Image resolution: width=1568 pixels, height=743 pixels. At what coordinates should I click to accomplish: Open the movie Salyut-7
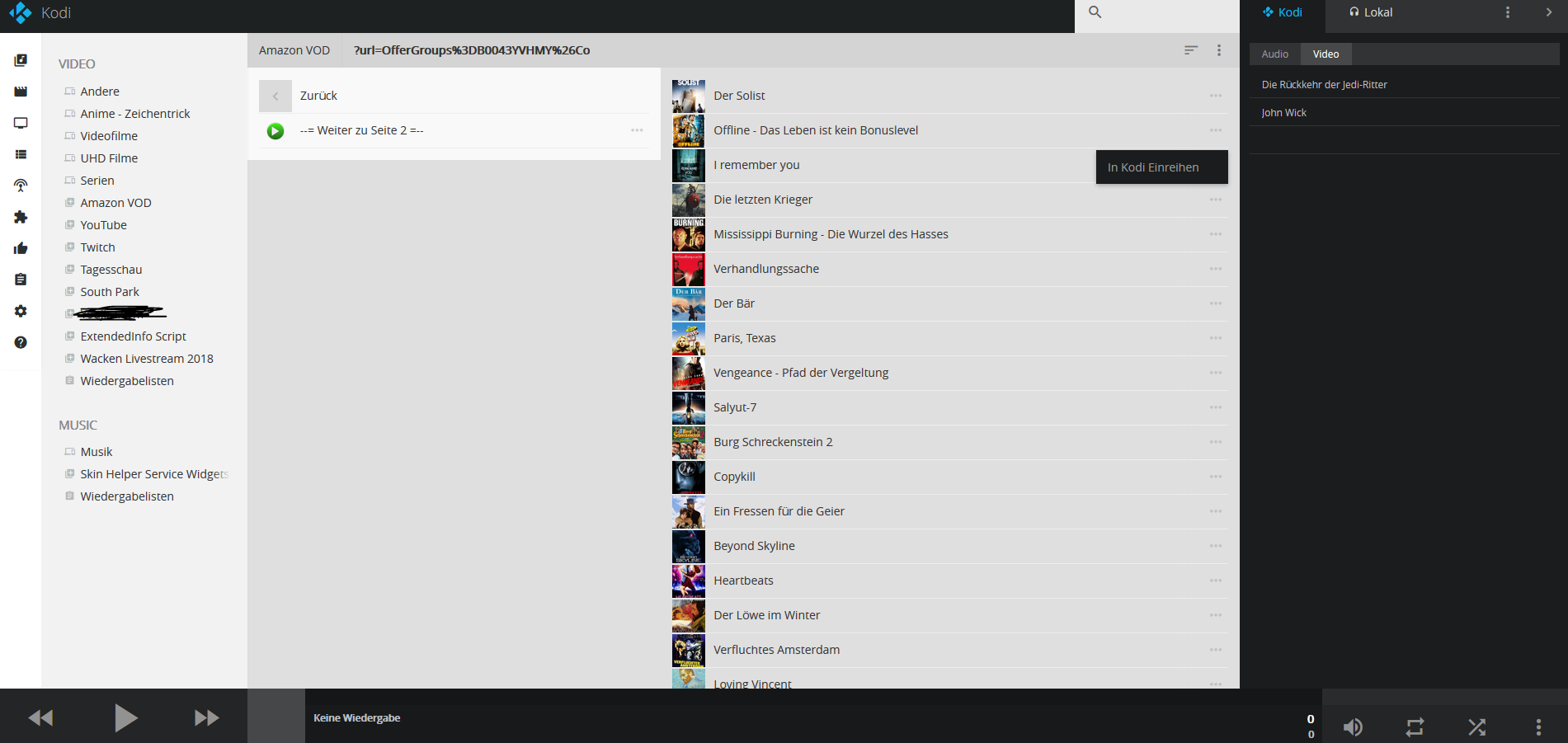click(735, 407)
